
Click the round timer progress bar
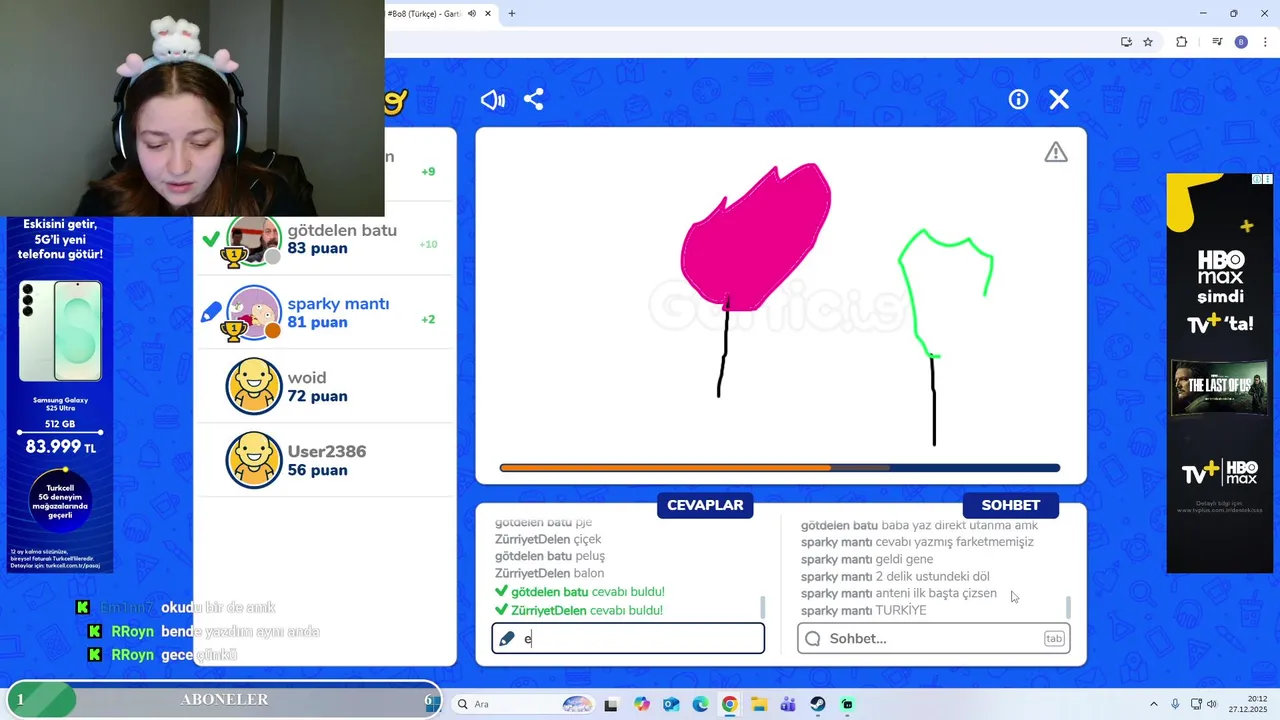pyautogui.click(x=780, y=468)
